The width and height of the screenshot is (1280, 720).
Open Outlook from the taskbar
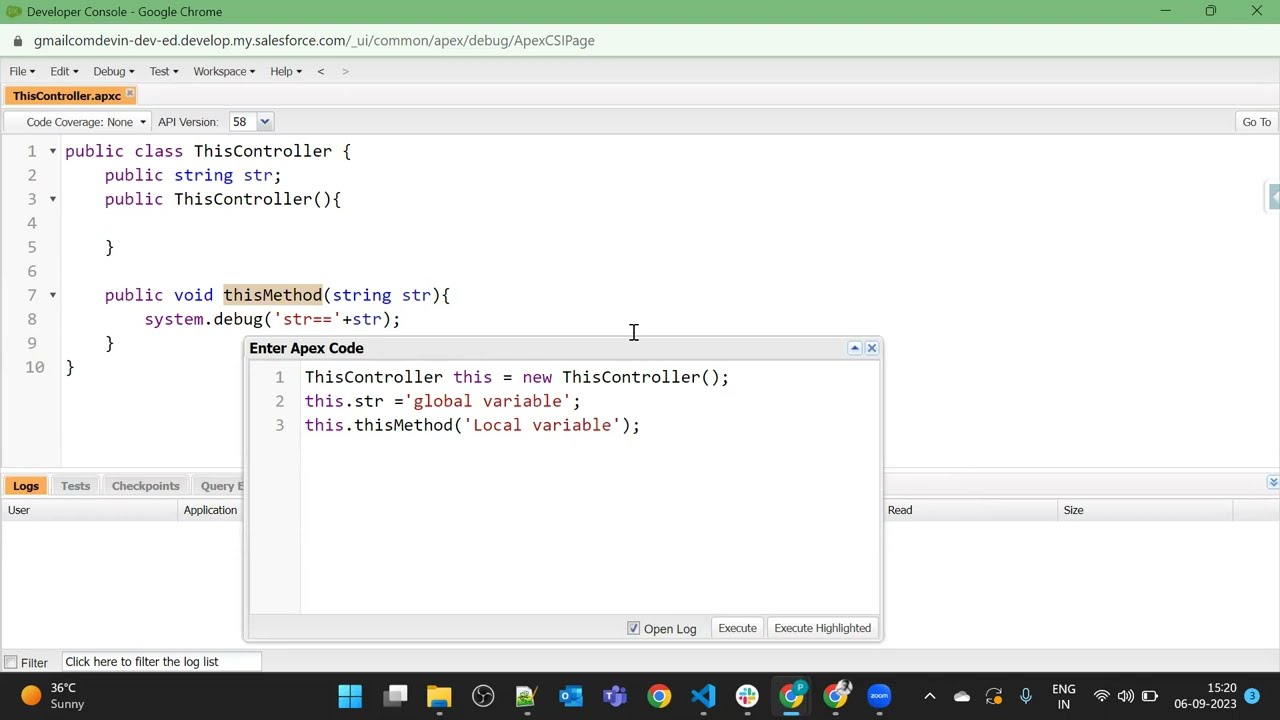[x=570, y=696]
